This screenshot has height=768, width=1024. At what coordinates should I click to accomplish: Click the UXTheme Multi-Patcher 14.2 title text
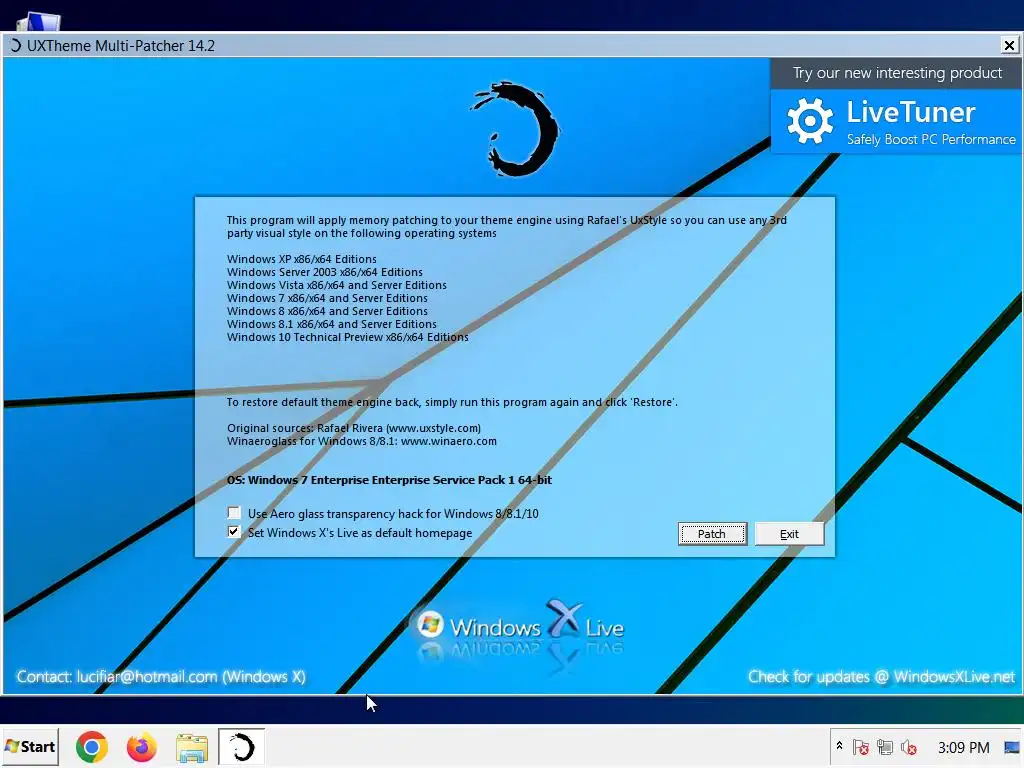[121, 46]
